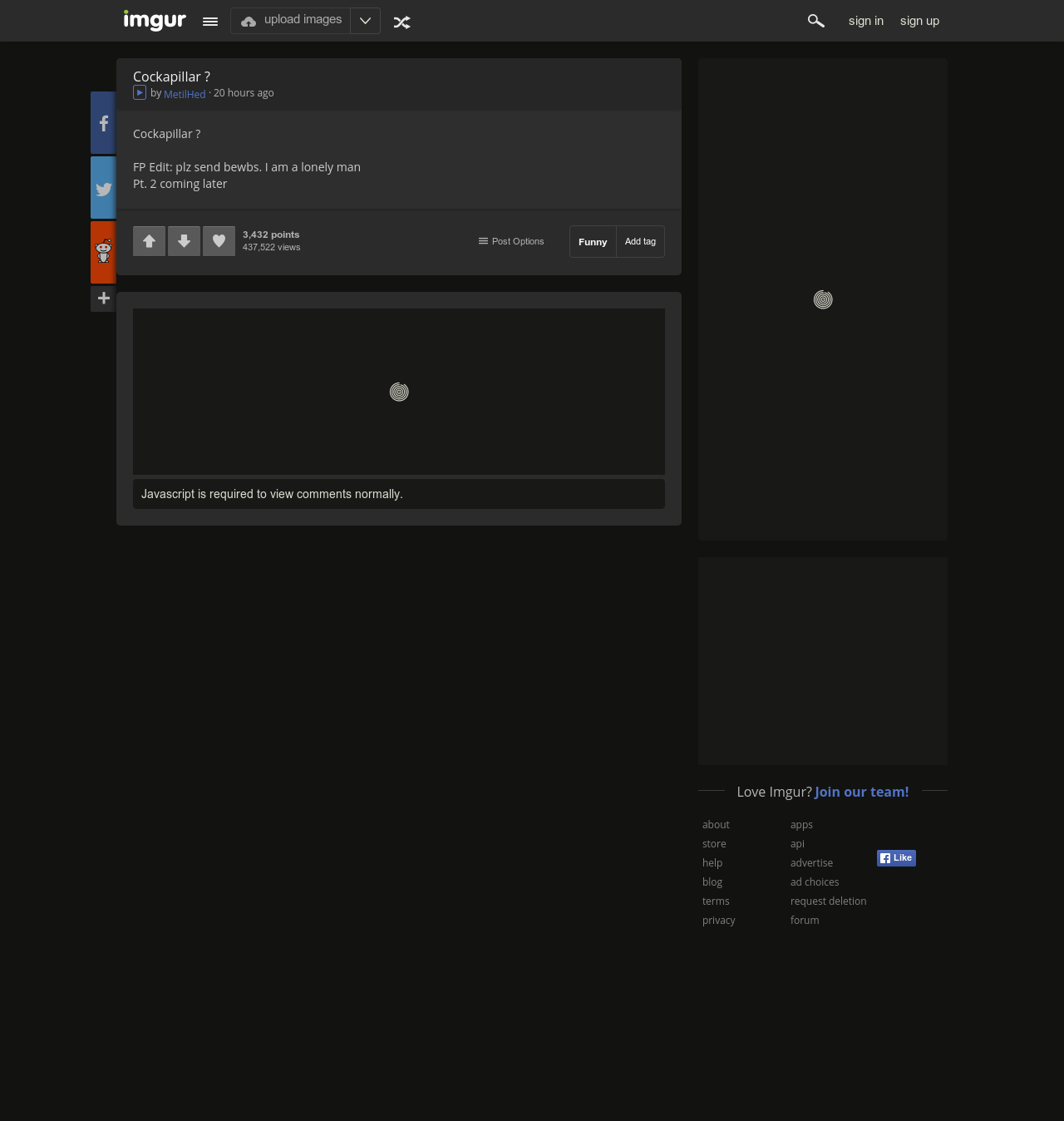The width and height of the screenshot is (1064, 1121).
Task: Open Post Options menu
Action: pos(511,241)
